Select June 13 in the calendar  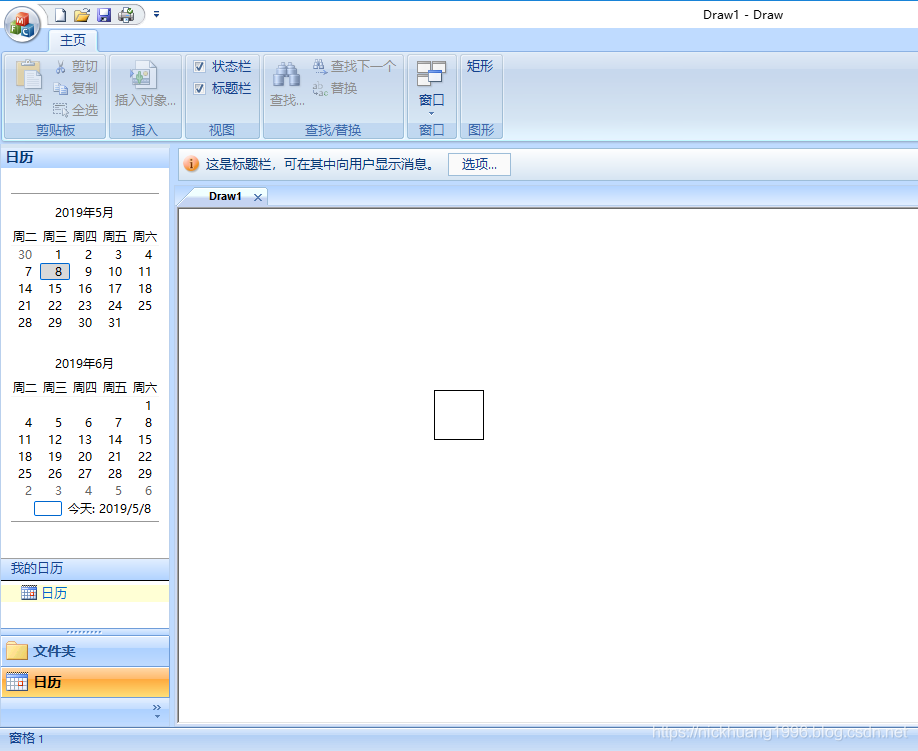coord(85,440)
